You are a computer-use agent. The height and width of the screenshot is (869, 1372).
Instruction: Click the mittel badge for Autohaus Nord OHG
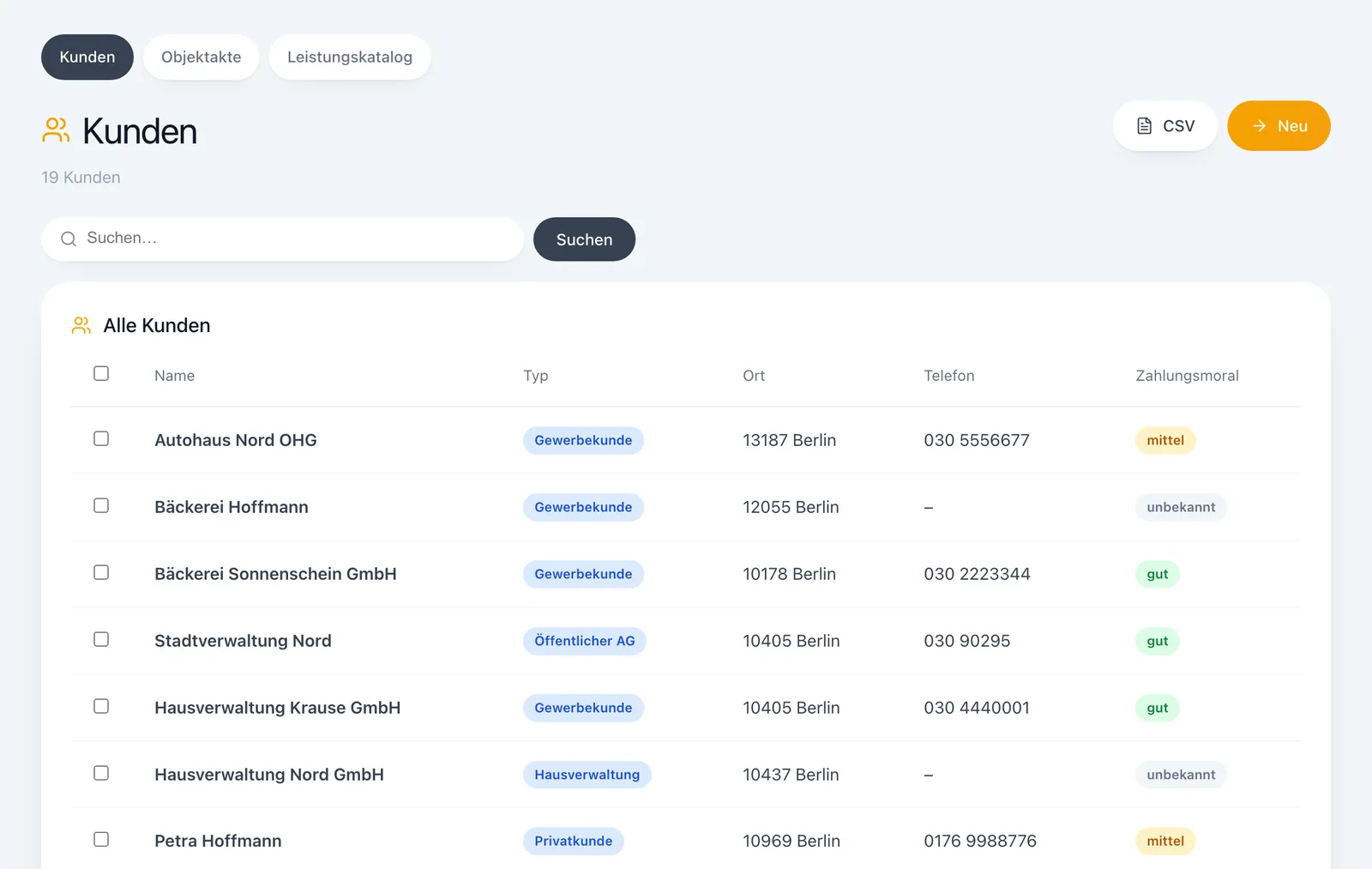tap(1165, 440)
